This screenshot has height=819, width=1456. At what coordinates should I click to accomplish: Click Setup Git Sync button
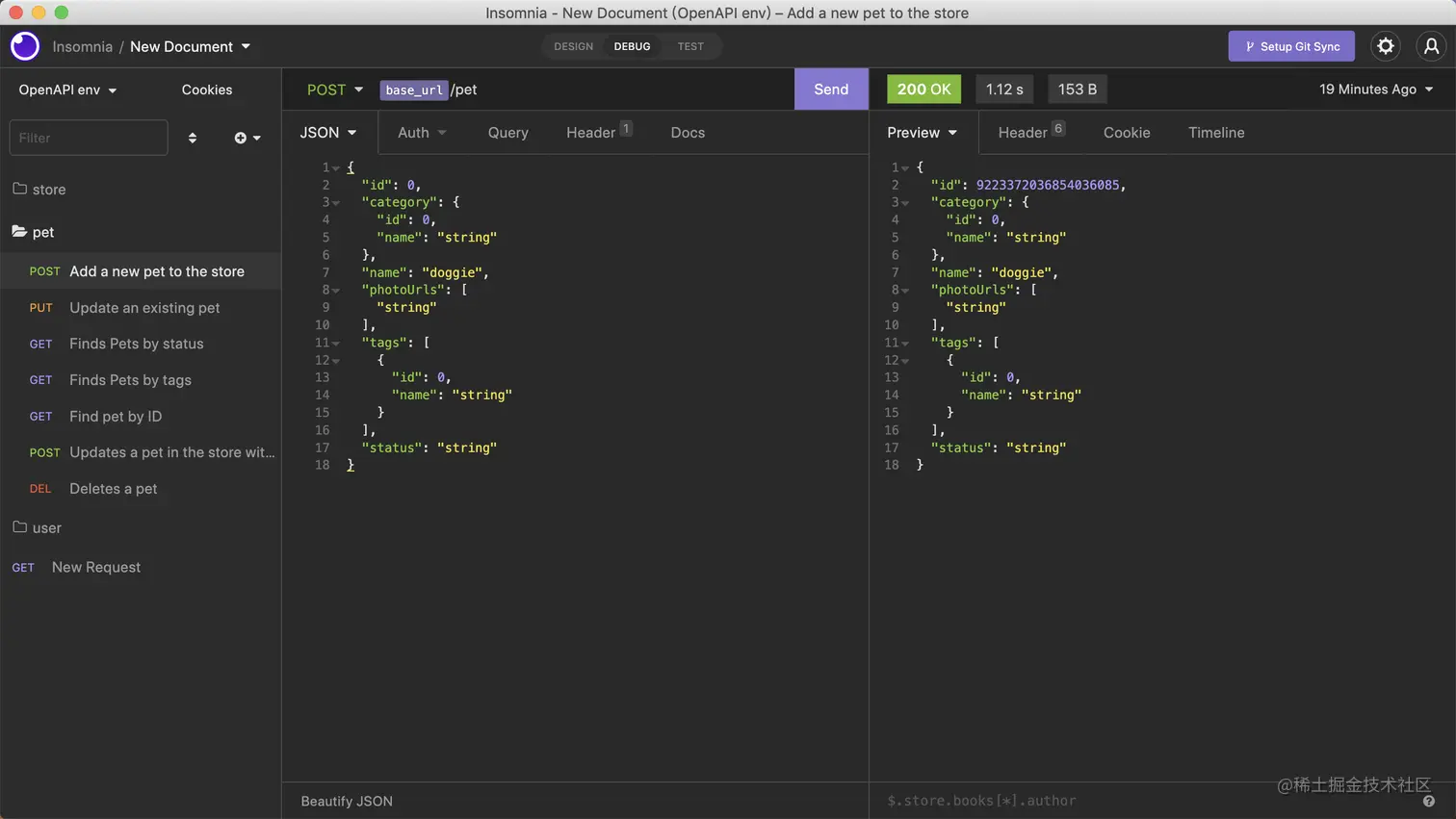click(x=1291, y=46)
